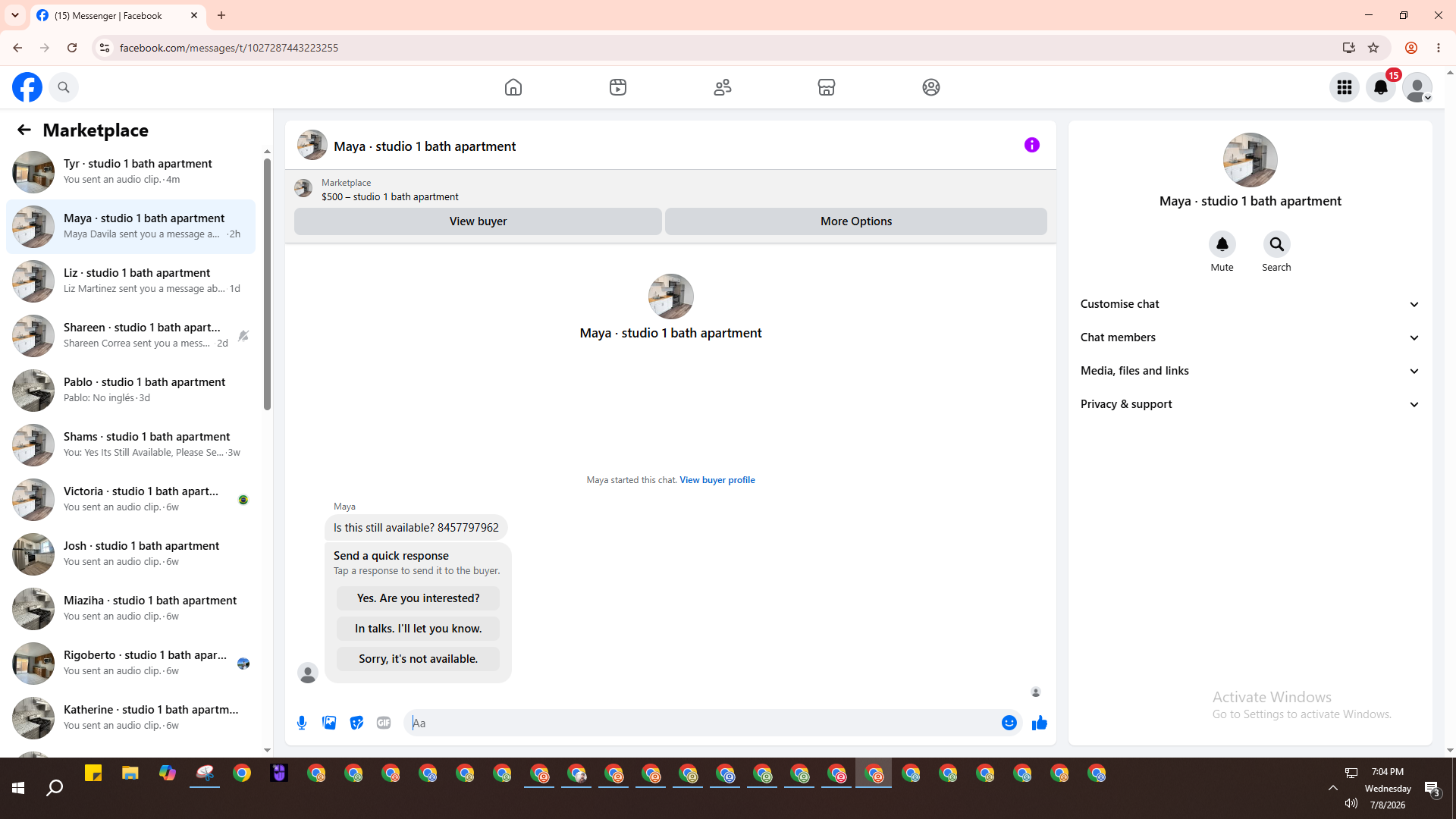Screen dimensions: 1456x819
Task: Send a thumbs-up like
Action: pyautogui.click(x=1040, y=723)
